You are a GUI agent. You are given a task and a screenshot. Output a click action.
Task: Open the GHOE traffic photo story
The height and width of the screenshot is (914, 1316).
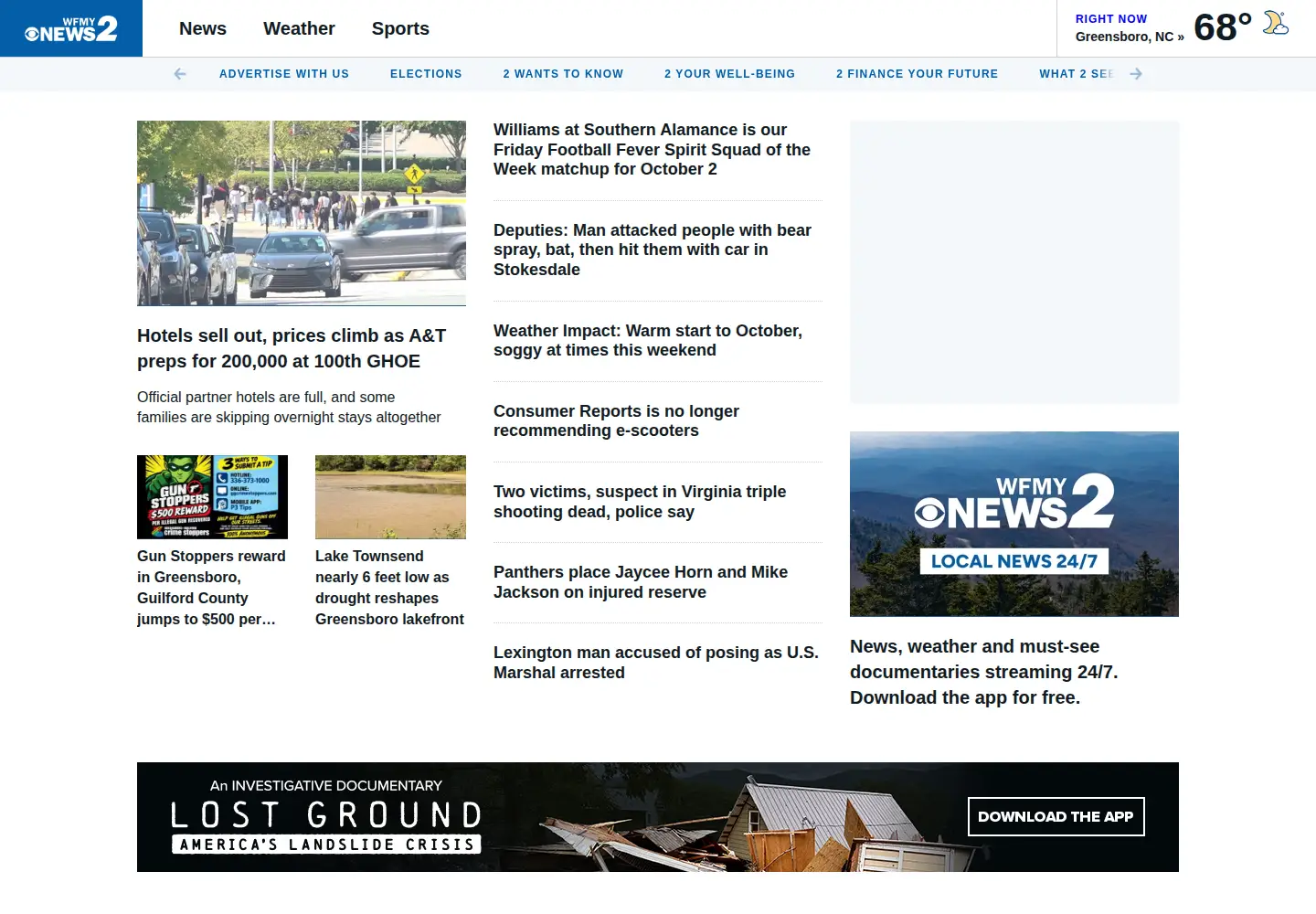(302, 213)
